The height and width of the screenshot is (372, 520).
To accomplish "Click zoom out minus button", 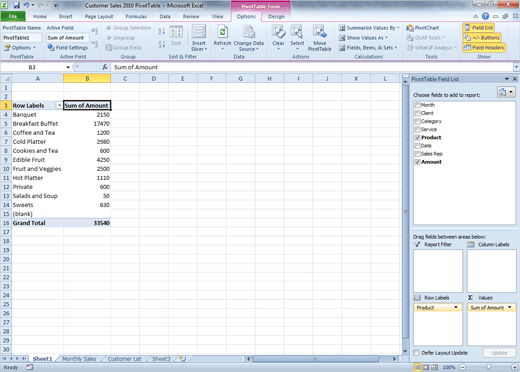I will (463, 367).
